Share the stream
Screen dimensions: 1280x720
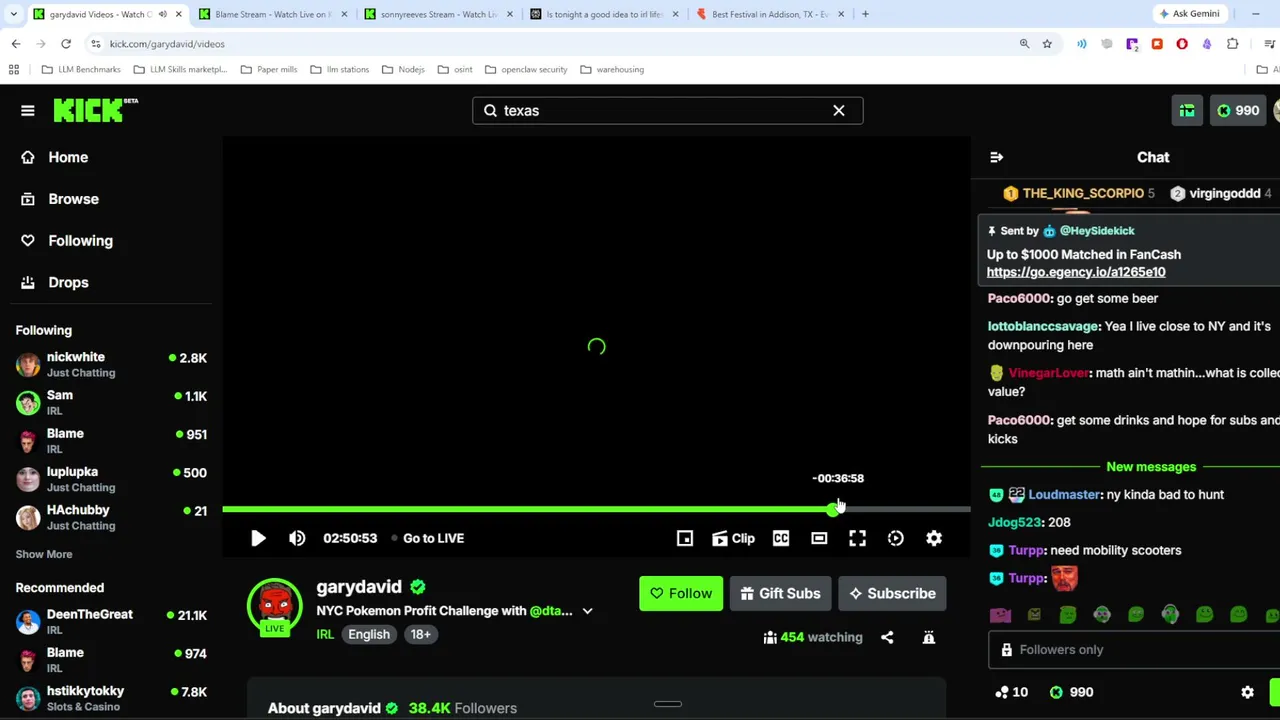pos(887,637)
